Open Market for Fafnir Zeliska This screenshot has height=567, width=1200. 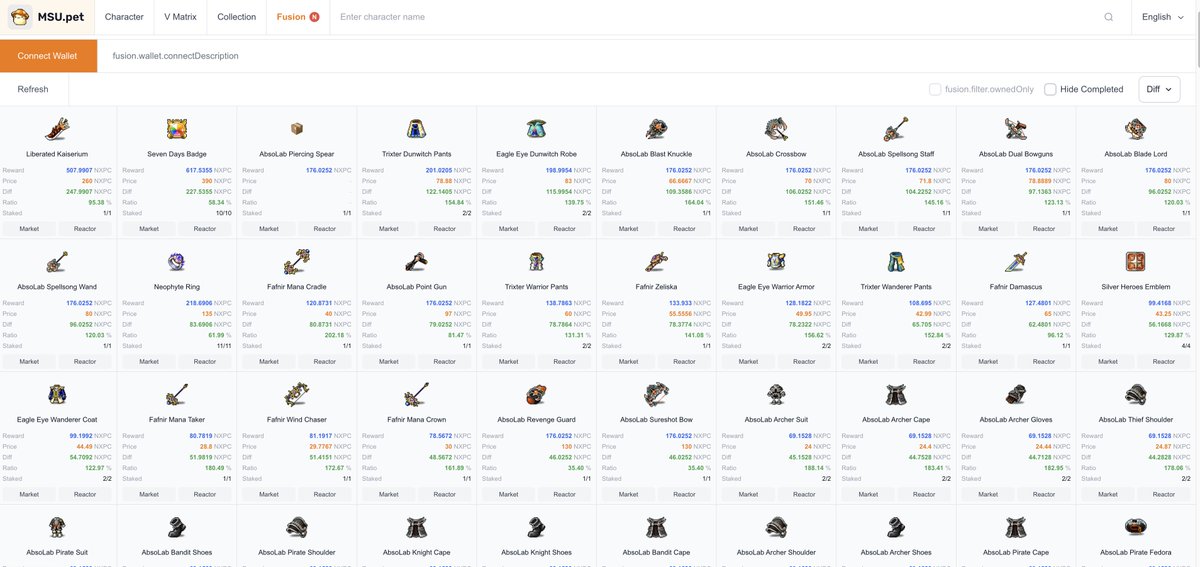pyautogui.click(x=628, y=361)
